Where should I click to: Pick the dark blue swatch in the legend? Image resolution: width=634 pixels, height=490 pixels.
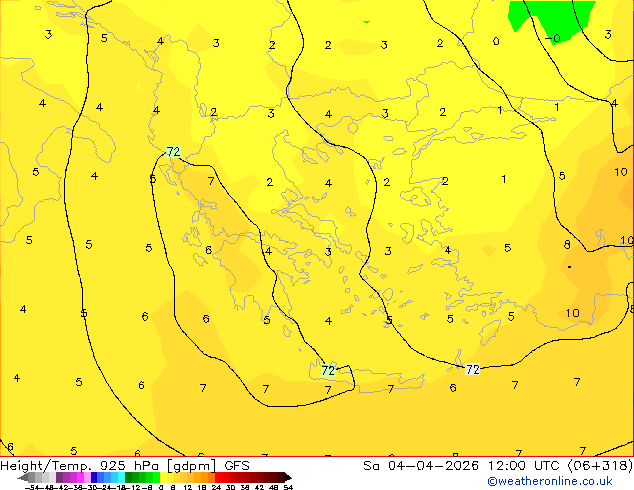[94, 477]
